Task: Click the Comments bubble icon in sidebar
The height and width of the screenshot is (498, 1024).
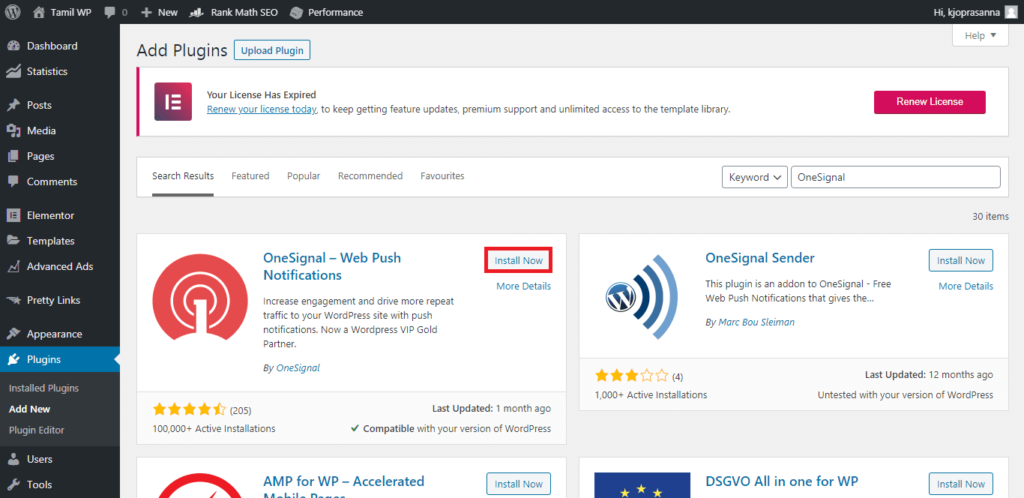Action: point(13,181)
